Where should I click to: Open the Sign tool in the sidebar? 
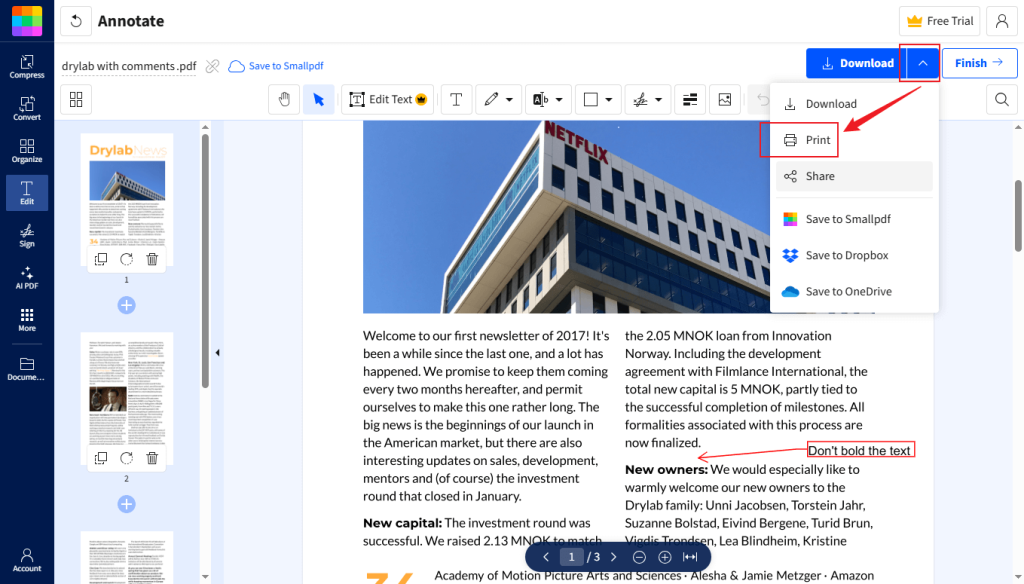pos(26,234)
